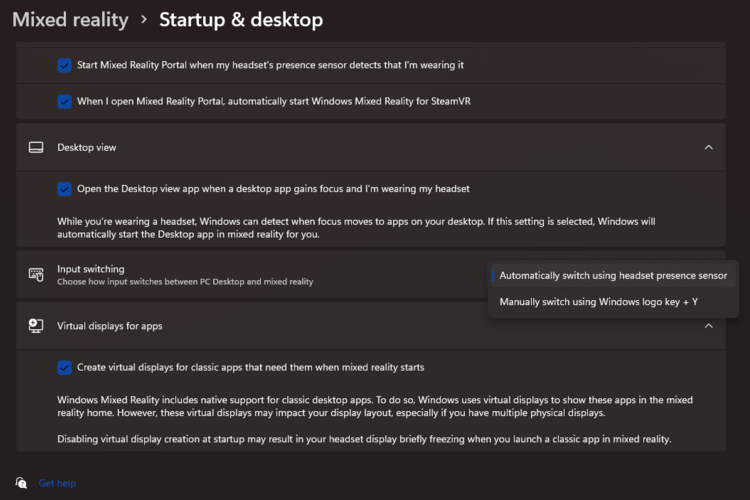This screenshot has width=750, height=500.
Task: Click the Input switching keyboard icon
Action: point(36,274)
